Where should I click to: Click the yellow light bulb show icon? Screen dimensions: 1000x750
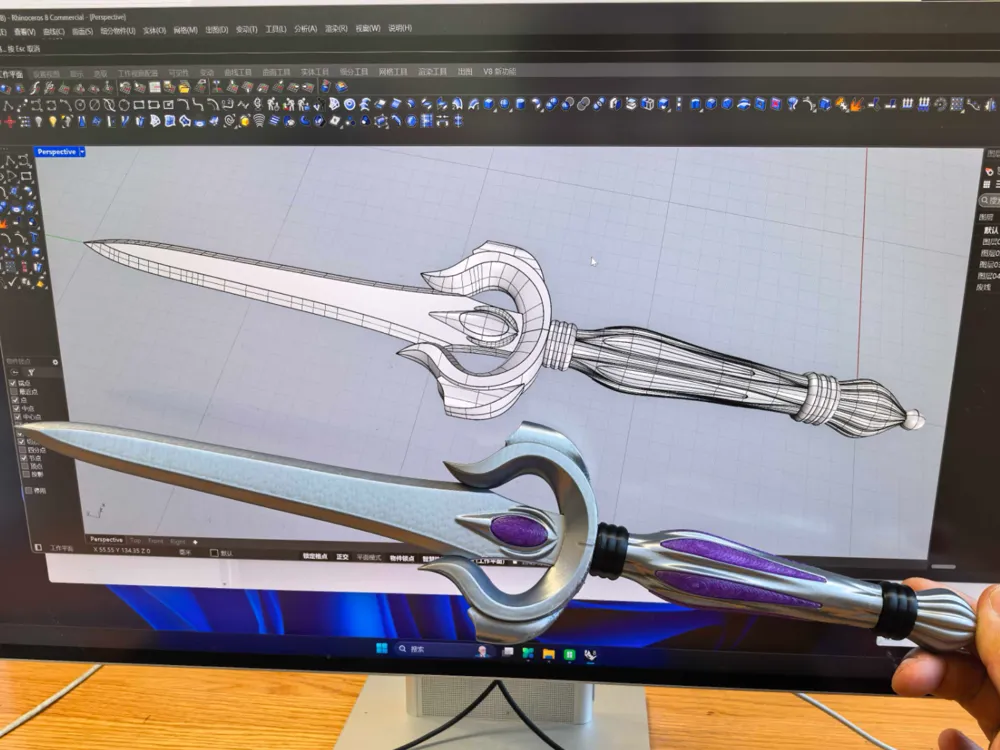click(x=54, y=121)
